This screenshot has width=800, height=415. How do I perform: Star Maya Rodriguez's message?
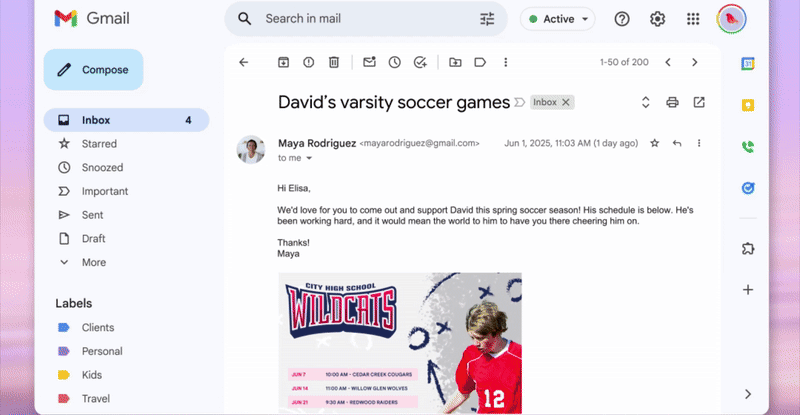(655, 143)
